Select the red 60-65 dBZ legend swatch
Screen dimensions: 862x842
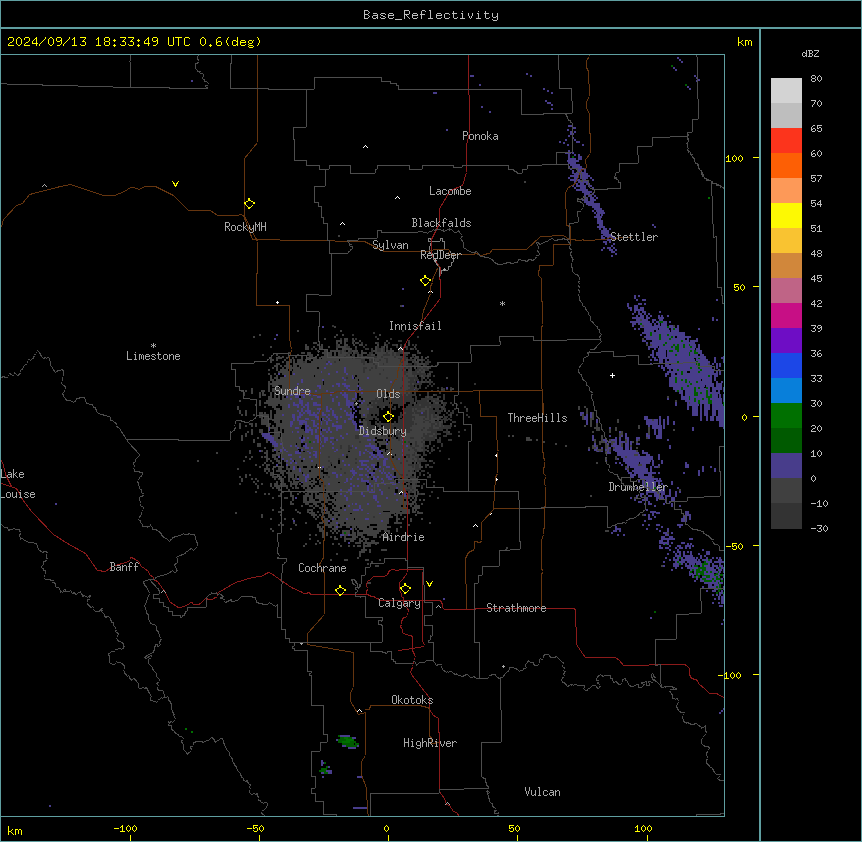(x=786, y=141)
